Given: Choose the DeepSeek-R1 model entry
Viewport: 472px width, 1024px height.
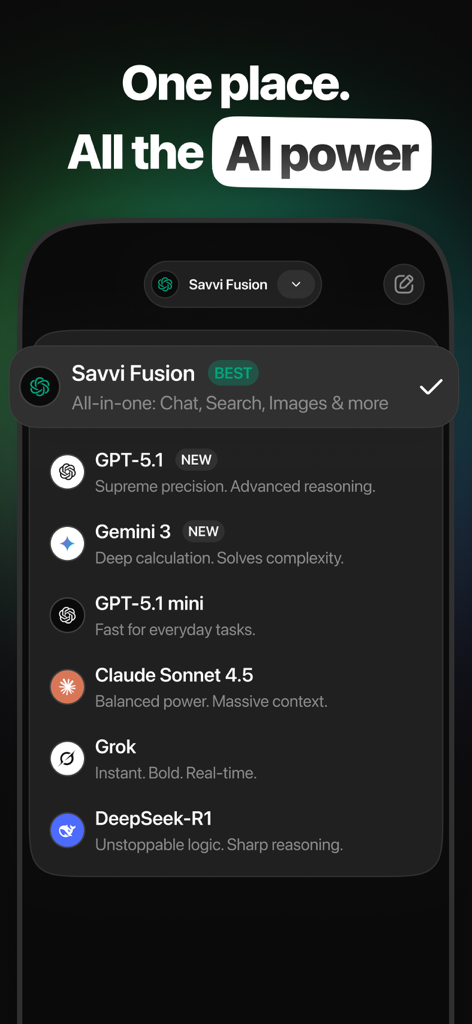Looking at the screenshot, I should (x=236, y=831).
